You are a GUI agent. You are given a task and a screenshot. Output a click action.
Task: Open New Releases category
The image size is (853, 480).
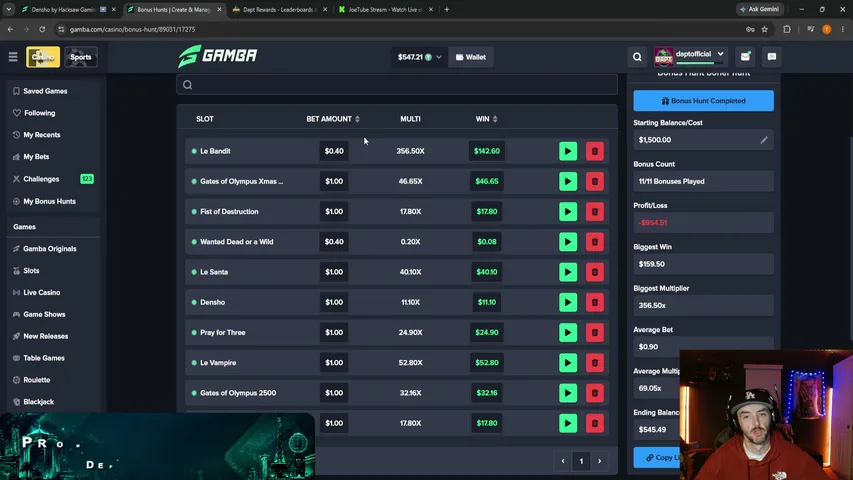[x=46, y=336]
